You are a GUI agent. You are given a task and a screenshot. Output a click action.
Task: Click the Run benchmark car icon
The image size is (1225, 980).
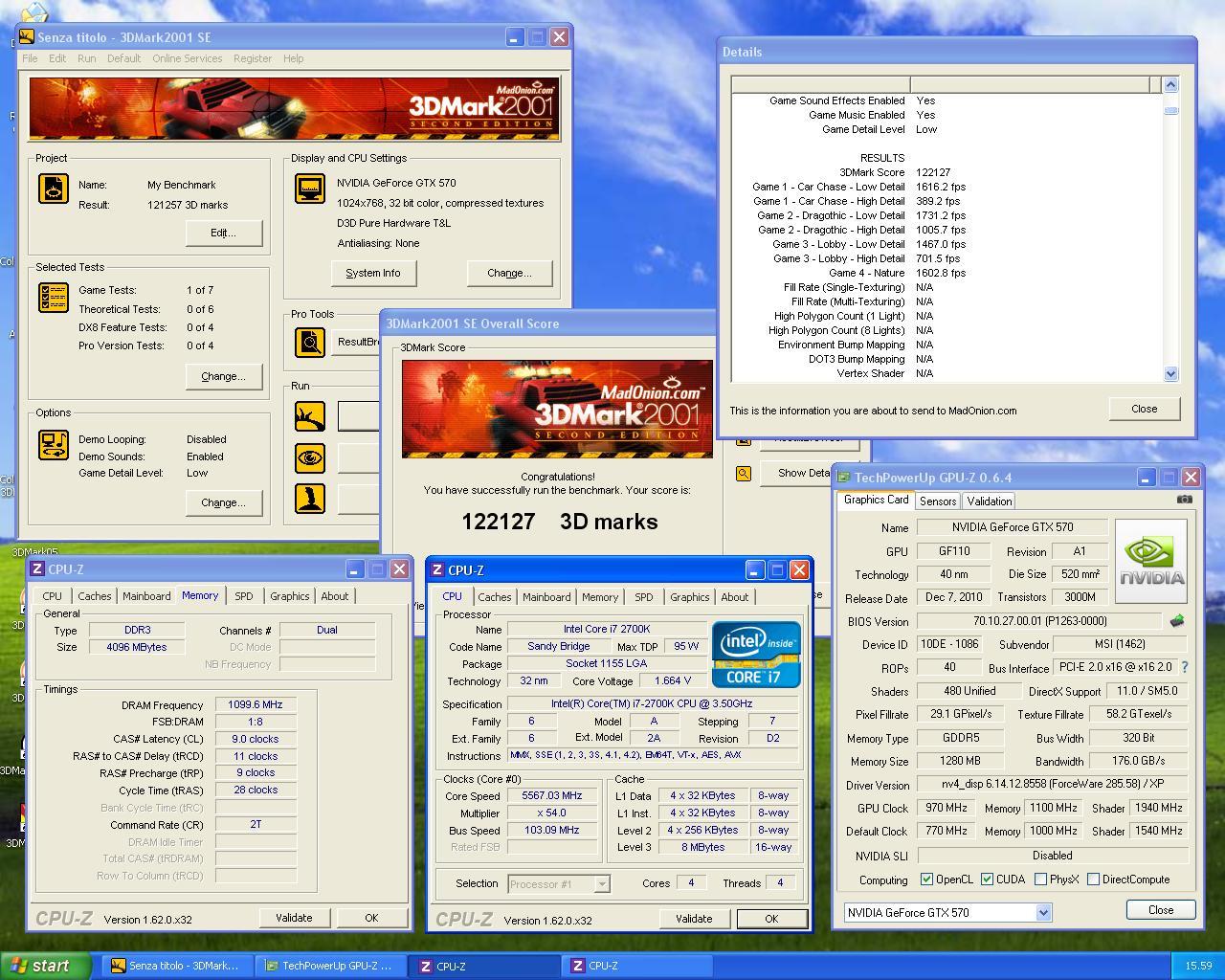coord(310,415)
